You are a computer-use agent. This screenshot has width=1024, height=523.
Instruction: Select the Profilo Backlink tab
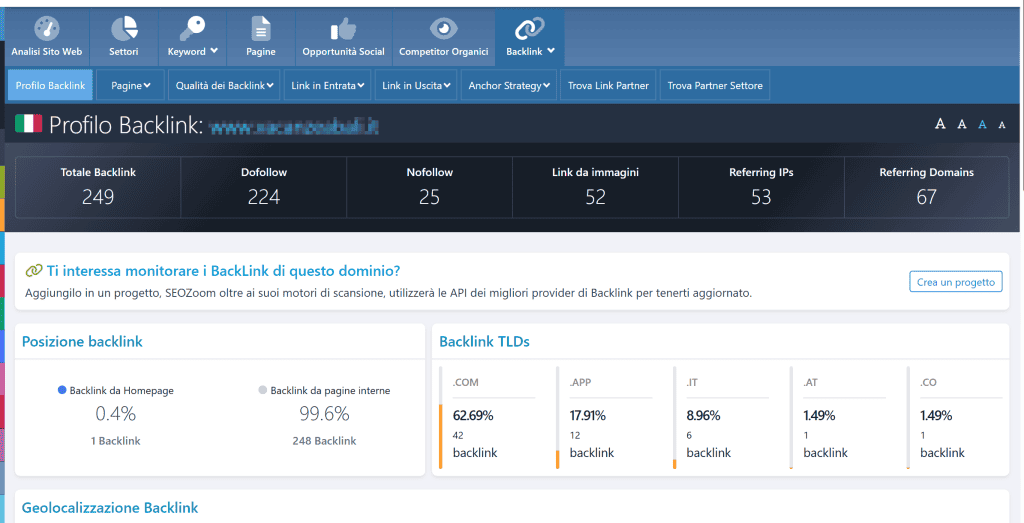(x=50, y=86)
